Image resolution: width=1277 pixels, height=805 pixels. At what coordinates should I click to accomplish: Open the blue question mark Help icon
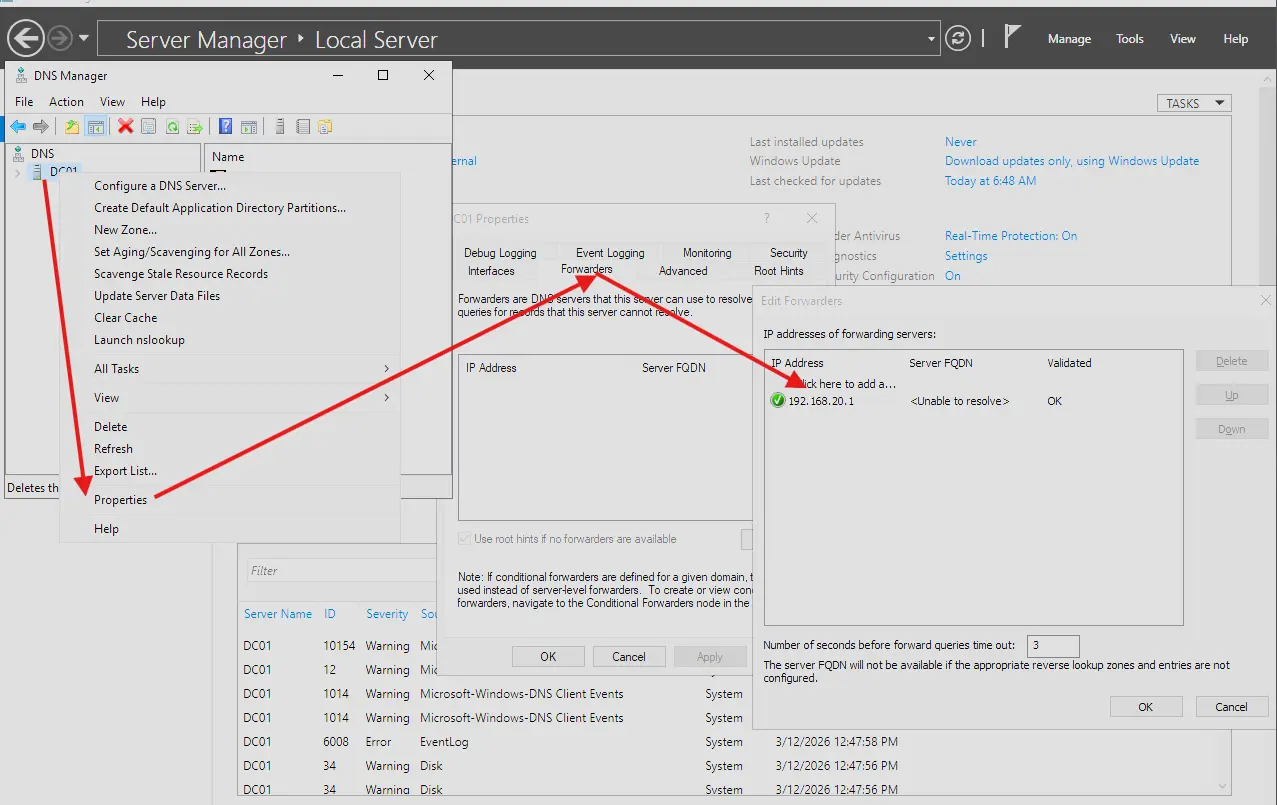226,126
